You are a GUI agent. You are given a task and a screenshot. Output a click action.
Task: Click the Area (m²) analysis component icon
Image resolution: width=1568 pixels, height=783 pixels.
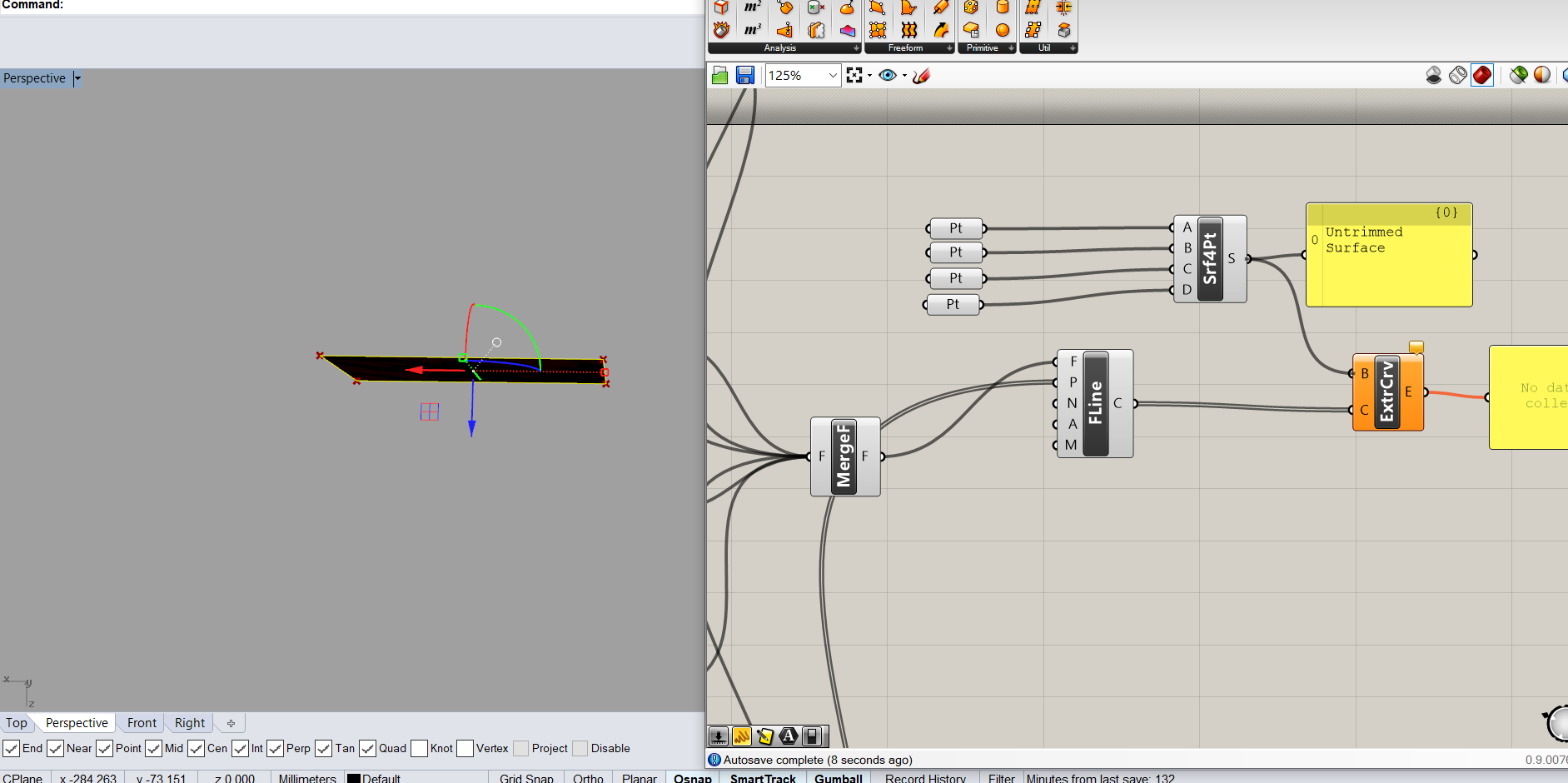[x=753, y=7]
